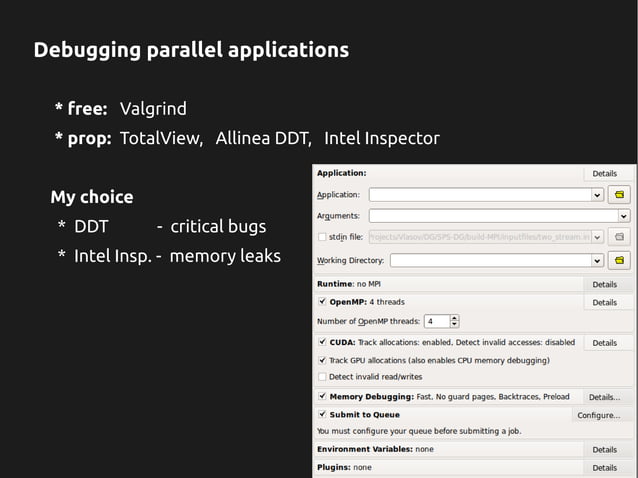Click the Arguments input field
This screenshot has height=478, width=638.
point(492,215)
